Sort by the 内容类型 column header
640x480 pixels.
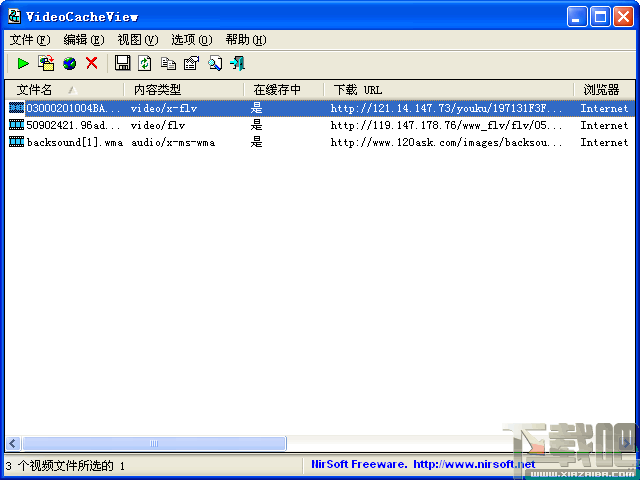coord(183,89)
